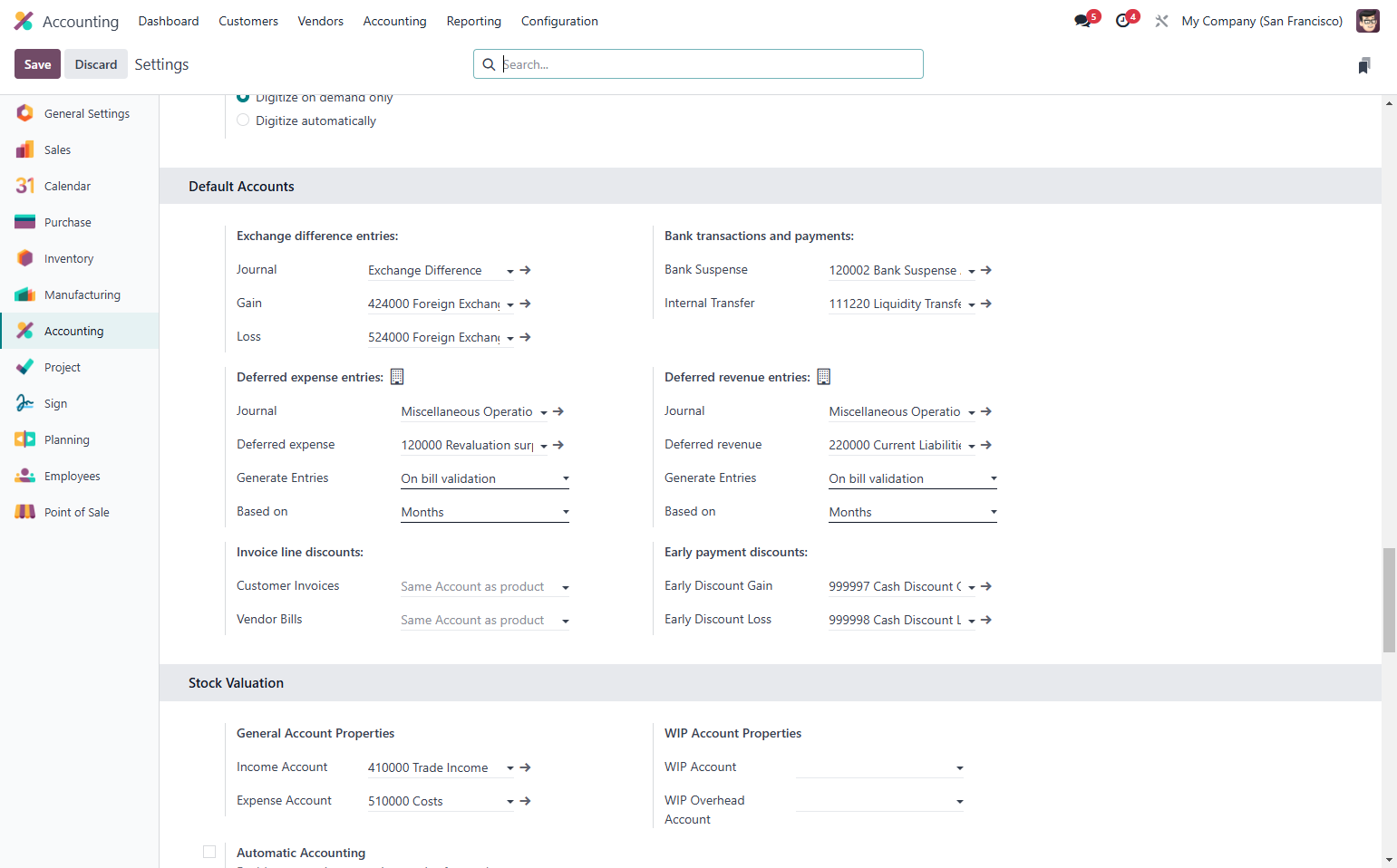Click the Early Discount Loss account field
This screenshot has width=1397, height=868.
[895, 620]
